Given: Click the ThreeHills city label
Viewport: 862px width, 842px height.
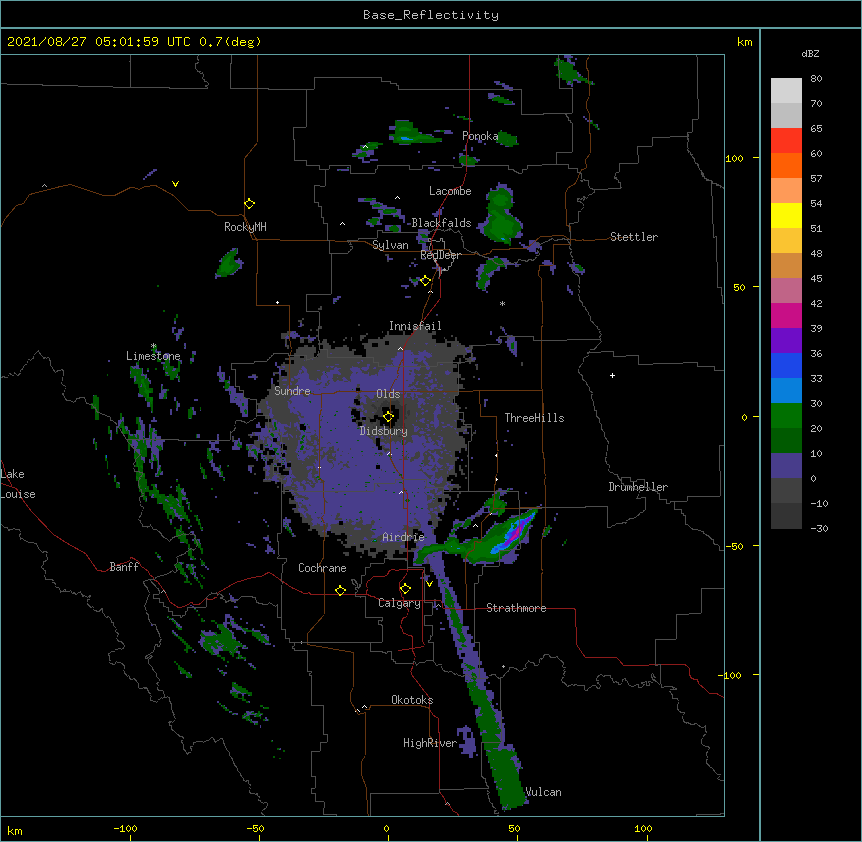Looking at the screenshot, I should [x=534, y=418].
